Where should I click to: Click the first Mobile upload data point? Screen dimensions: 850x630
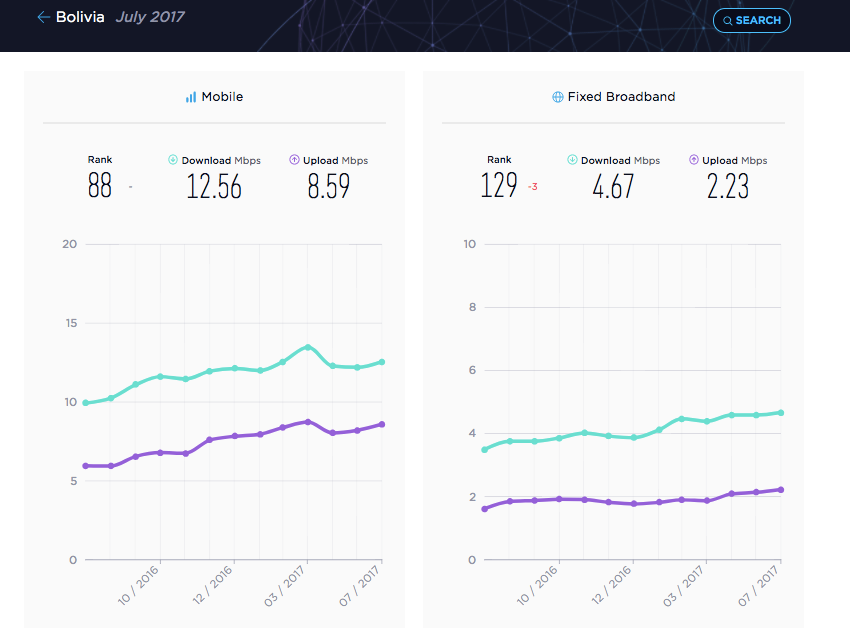click(86, 466)
